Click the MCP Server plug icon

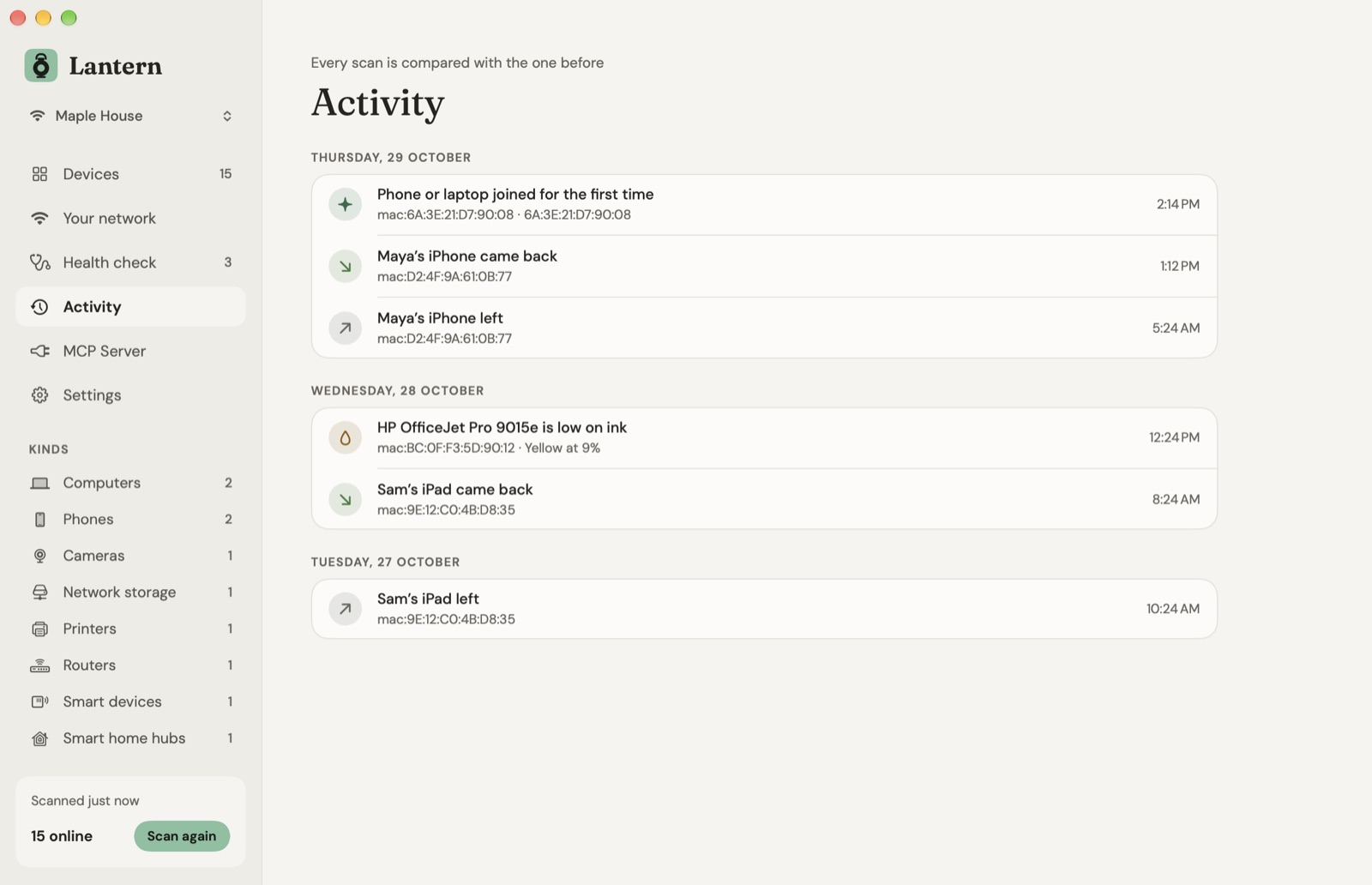tap(39, 351)
